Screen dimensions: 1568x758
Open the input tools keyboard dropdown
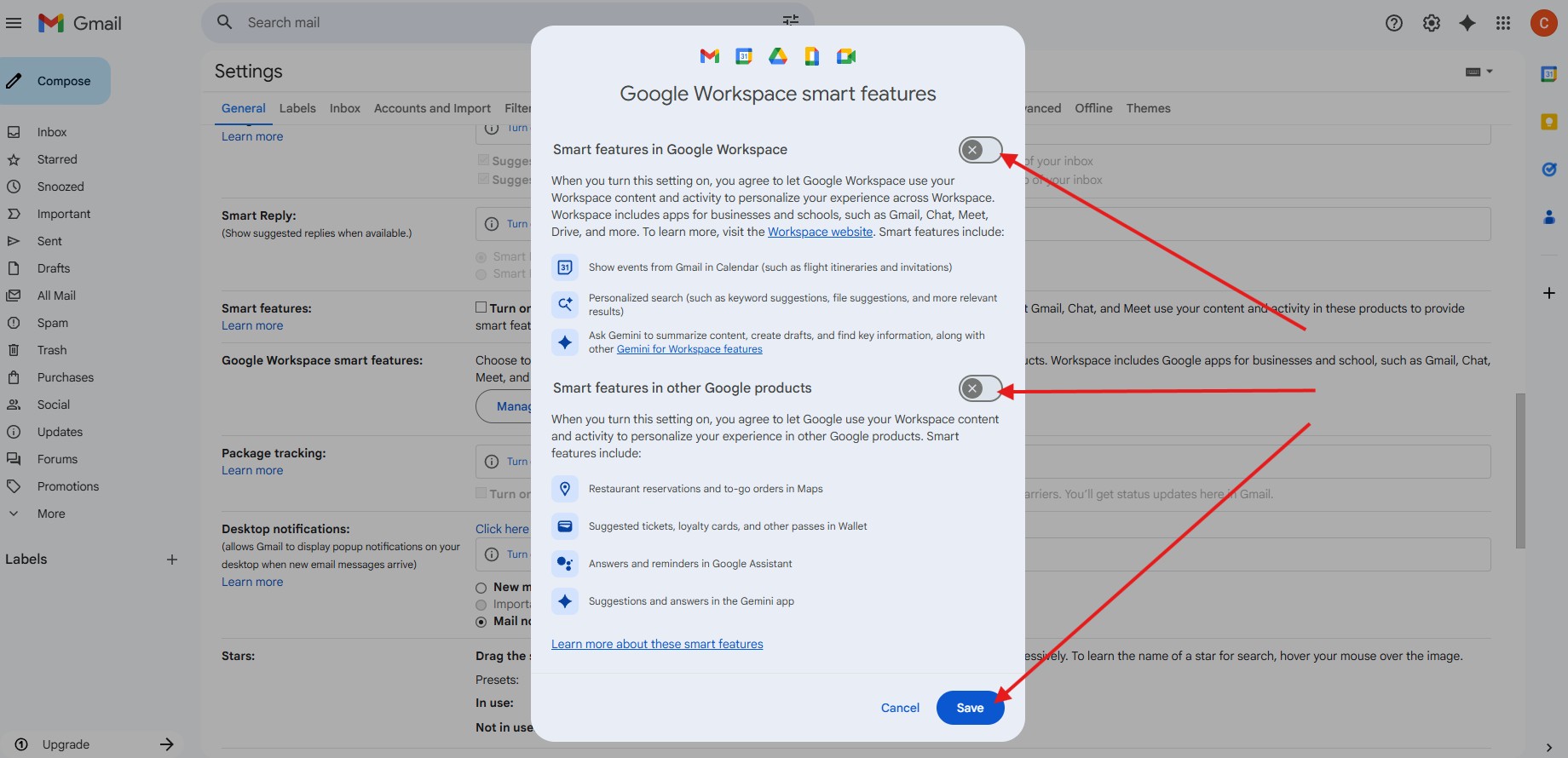point(1479,72)
